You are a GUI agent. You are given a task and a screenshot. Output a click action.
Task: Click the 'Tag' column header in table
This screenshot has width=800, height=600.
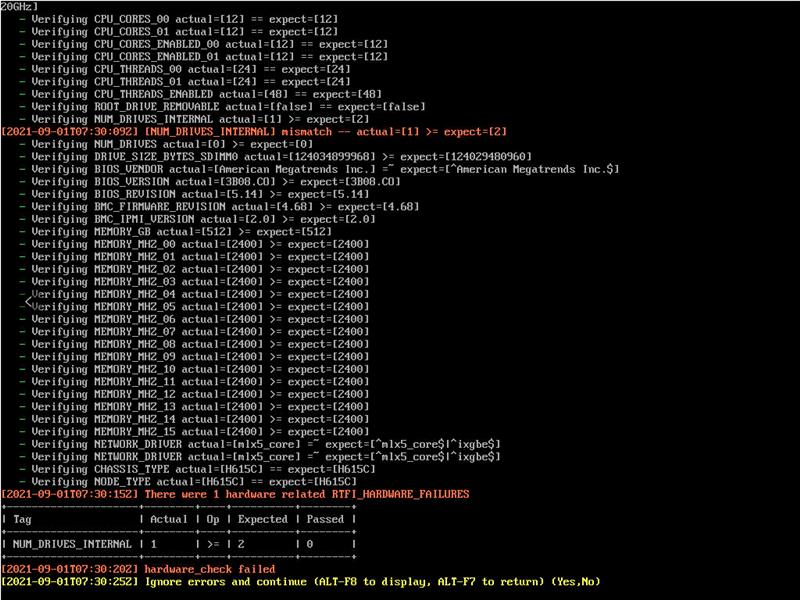click(x=22, y=519)
